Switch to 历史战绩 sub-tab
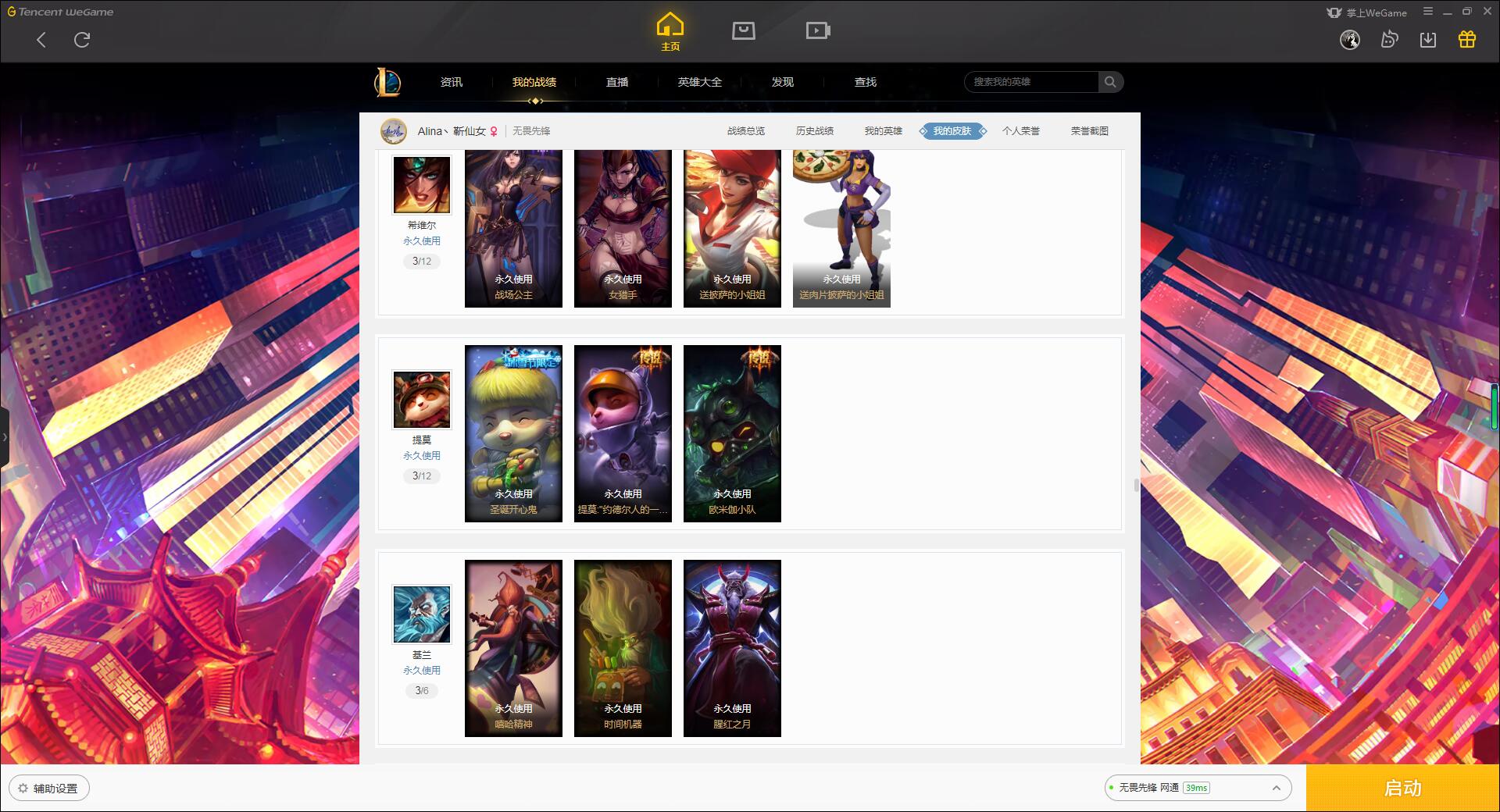This screenshot has height=812, width=1500. click(815, 131)
